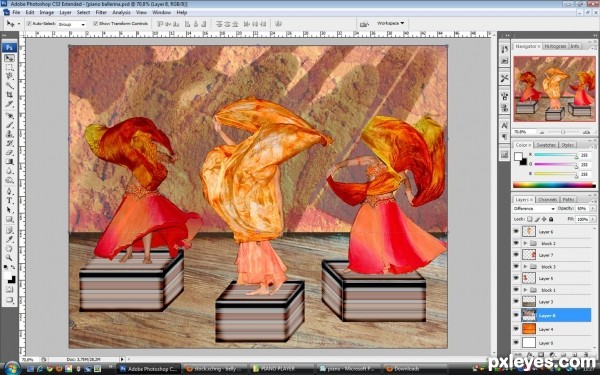Open the tool preset picker arrow

click(19, 24)
